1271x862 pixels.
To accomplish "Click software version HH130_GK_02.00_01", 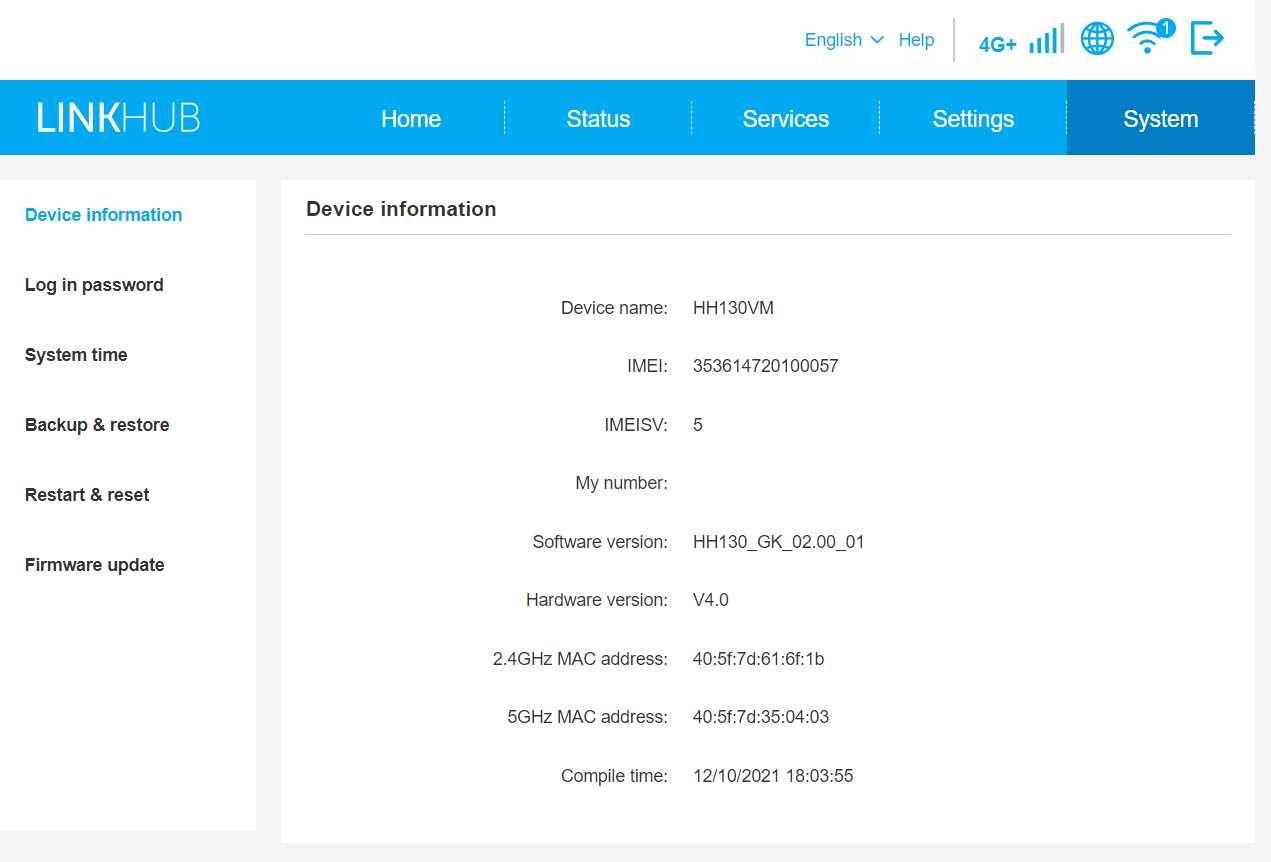I will coord(778,542).
